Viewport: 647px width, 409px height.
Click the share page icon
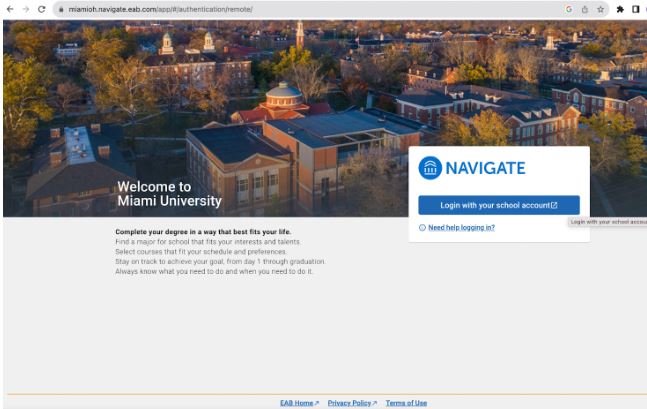click(585, 9)
